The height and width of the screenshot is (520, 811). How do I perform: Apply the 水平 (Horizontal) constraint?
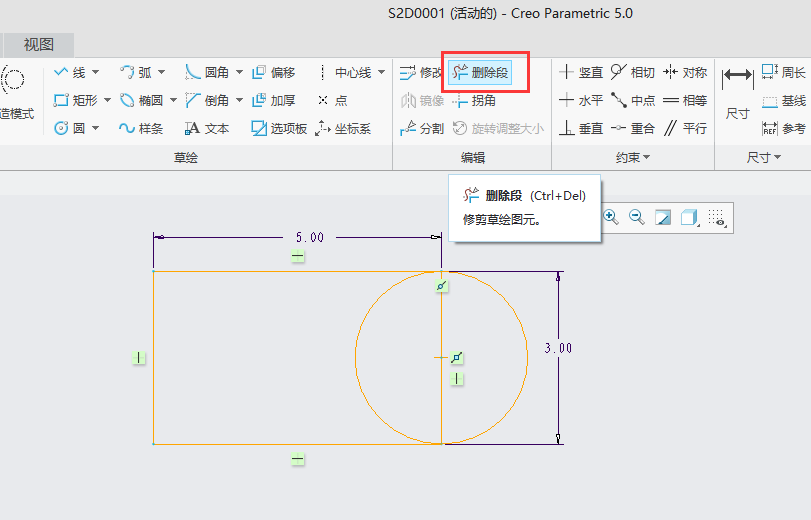[x=581, y=100]
